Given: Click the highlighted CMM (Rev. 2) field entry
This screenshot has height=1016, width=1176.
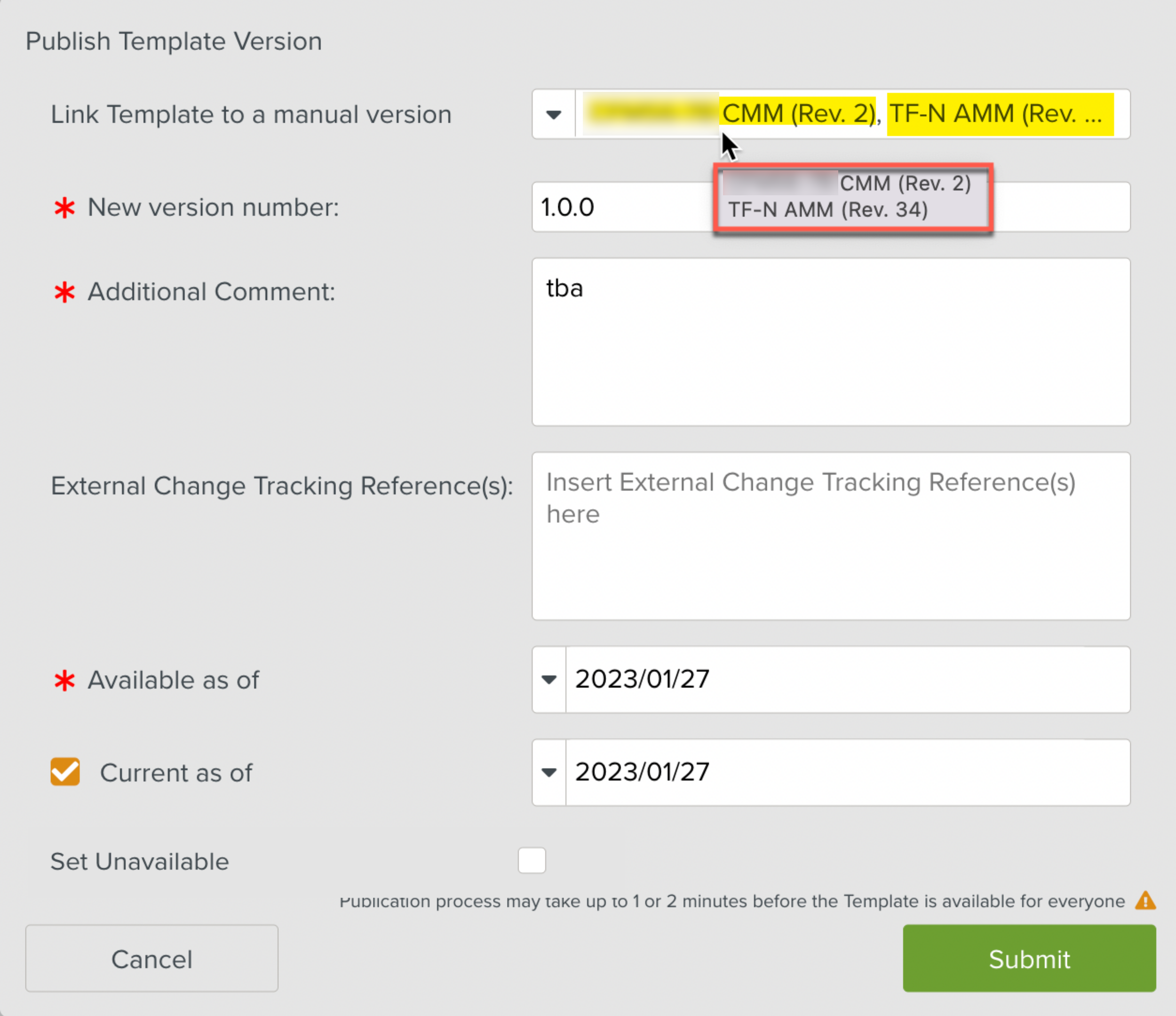Looking at the screenshot, I should [798, 113].
